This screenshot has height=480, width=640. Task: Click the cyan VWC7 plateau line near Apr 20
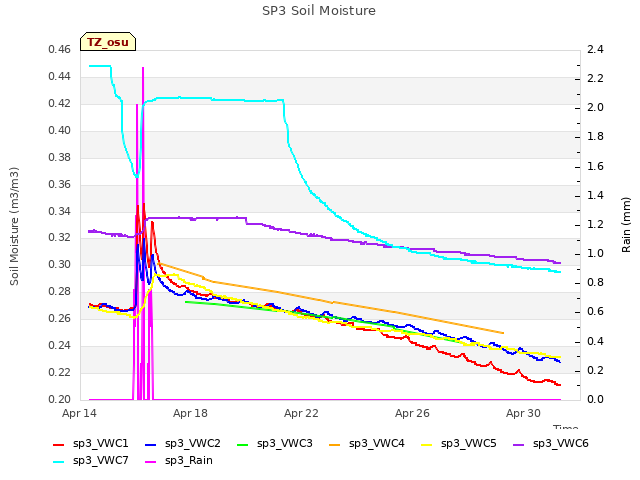tap(247, 100)
